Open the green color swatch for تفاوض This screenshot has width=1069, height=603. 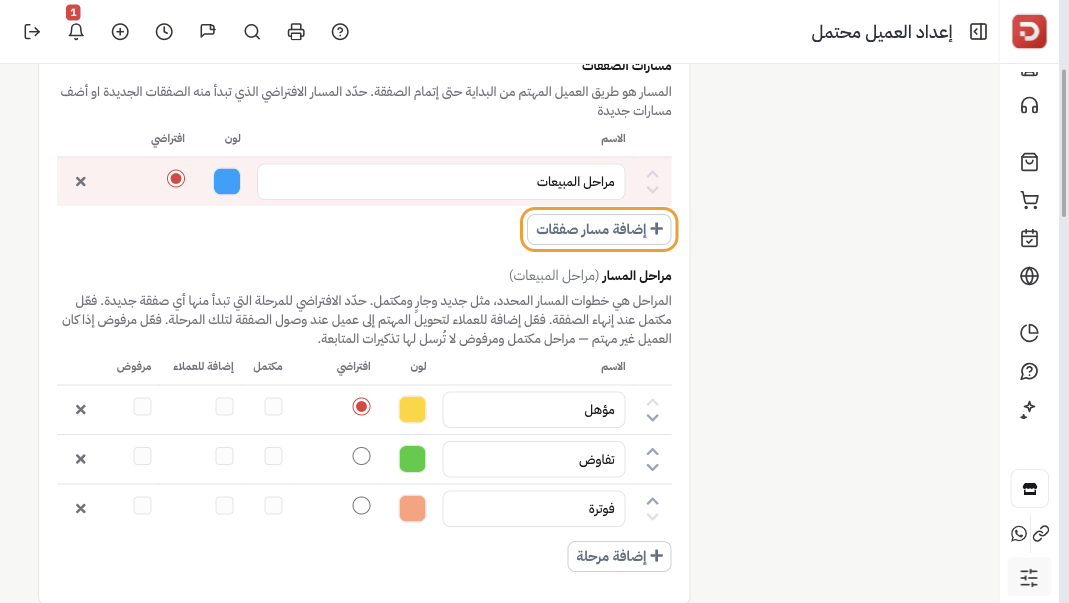(412, 459)
